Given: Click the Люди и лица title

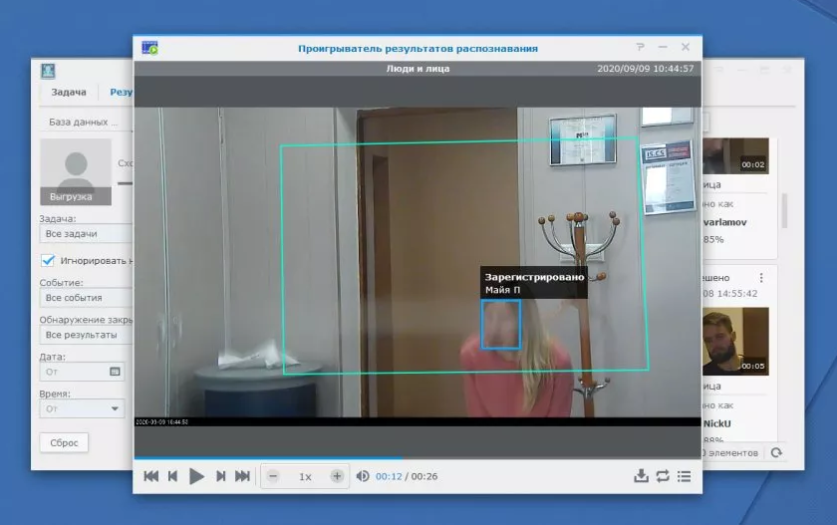Looking at the screenshot, I should click(x=418, y=69).
